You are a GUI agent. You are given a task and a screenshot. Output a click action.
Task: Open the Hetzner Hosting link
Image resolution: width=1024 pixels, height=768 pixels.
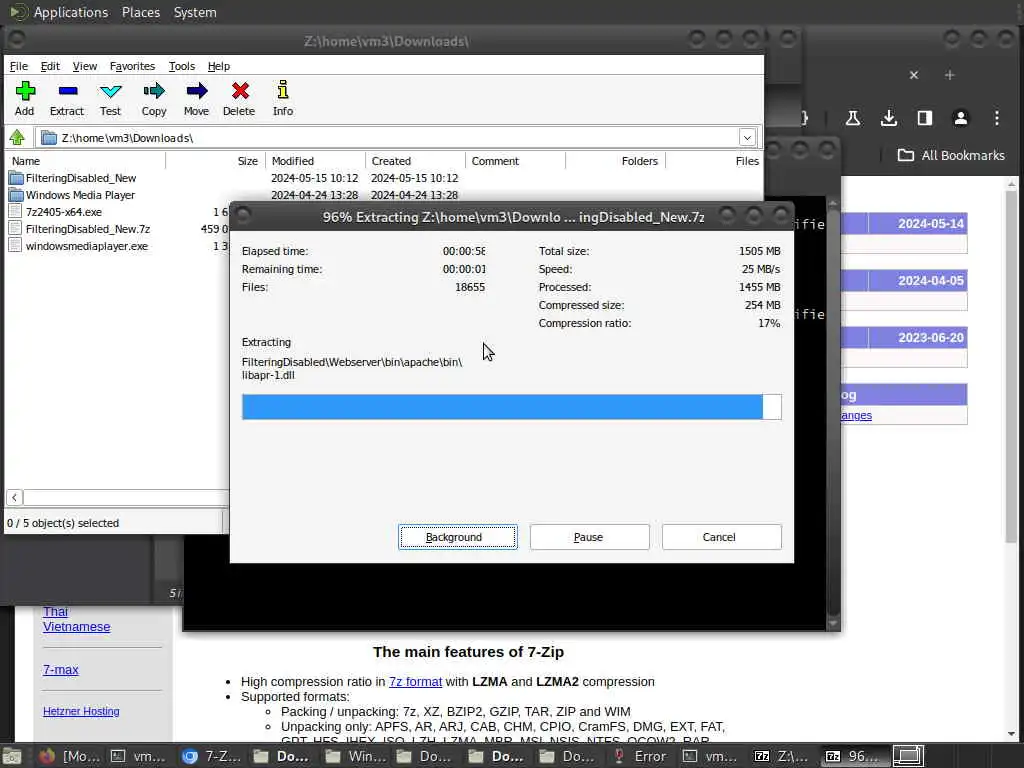[81, 711]
